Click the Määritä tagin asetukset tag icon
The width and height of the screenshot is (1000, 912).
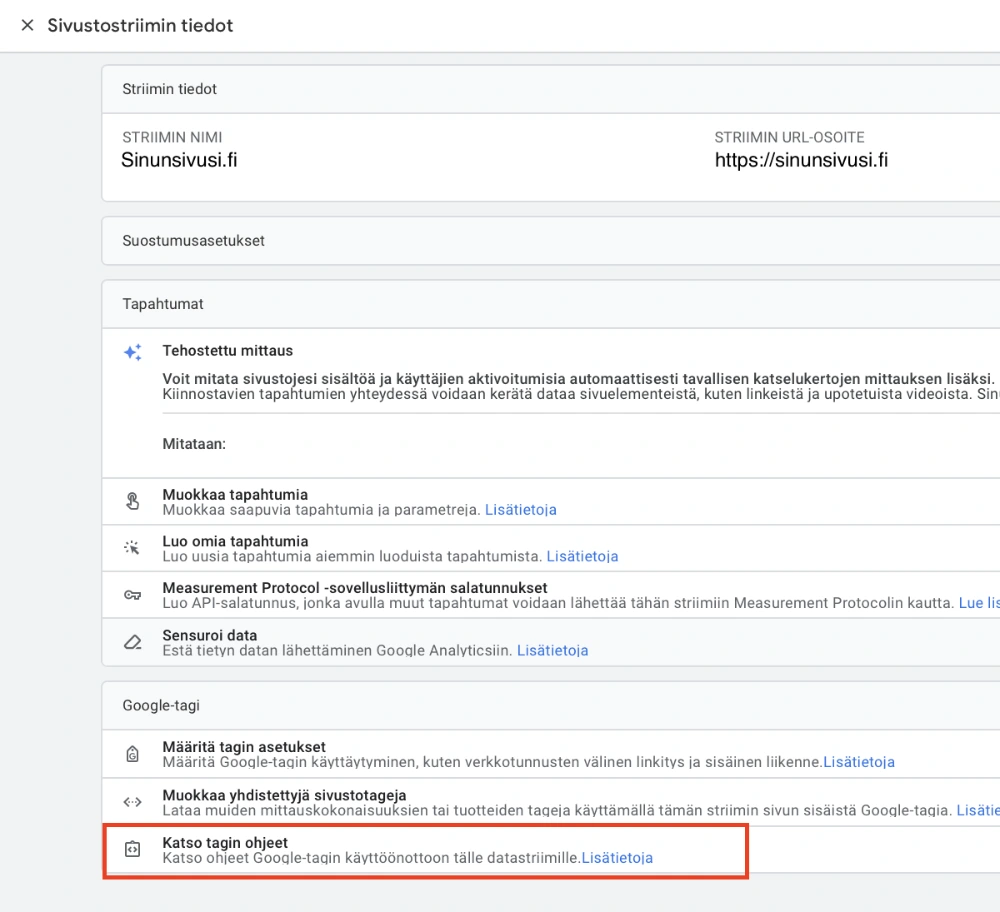pos(133,754)
